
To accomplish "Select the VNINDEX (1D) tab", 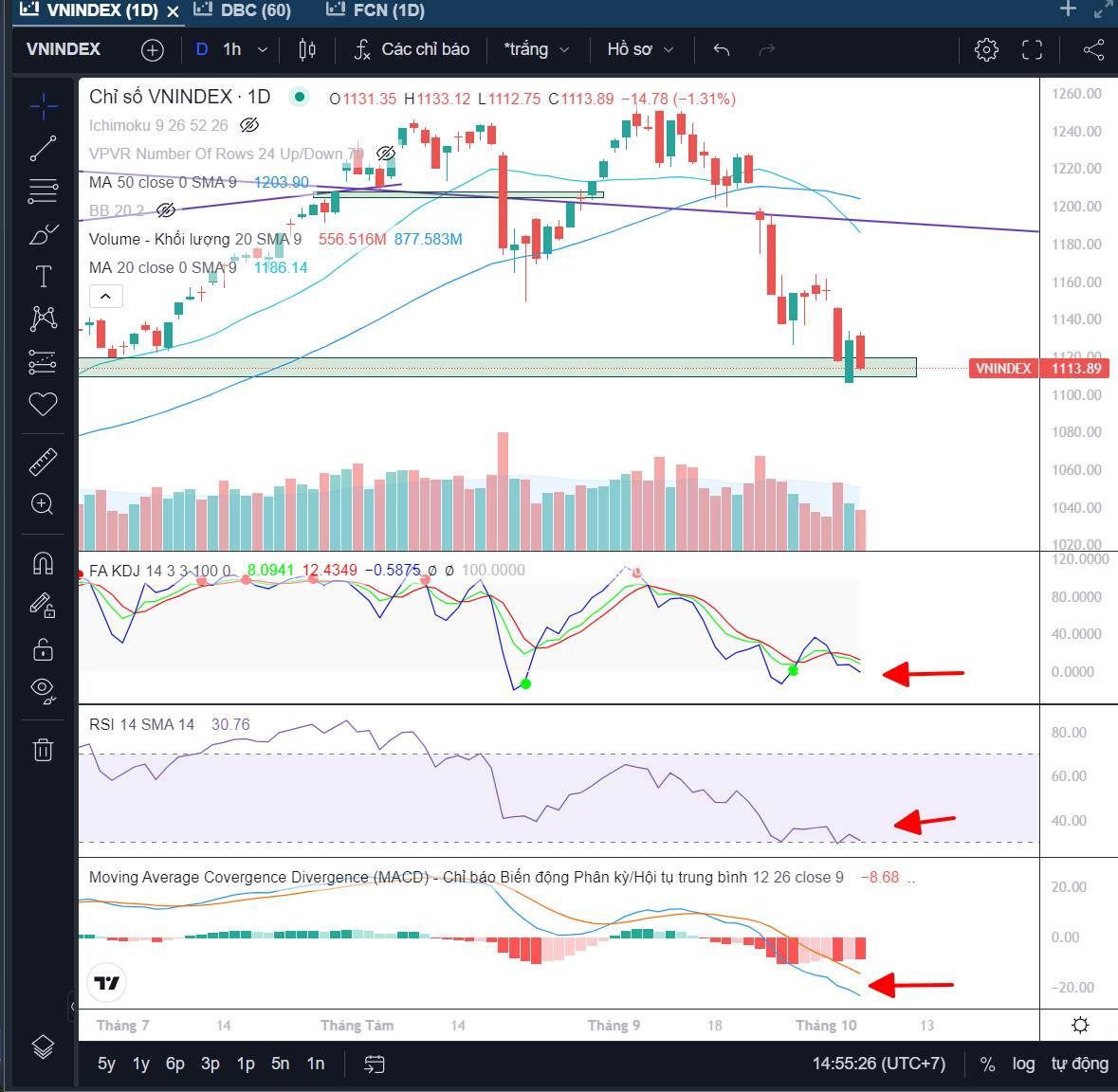I will 88,10.
